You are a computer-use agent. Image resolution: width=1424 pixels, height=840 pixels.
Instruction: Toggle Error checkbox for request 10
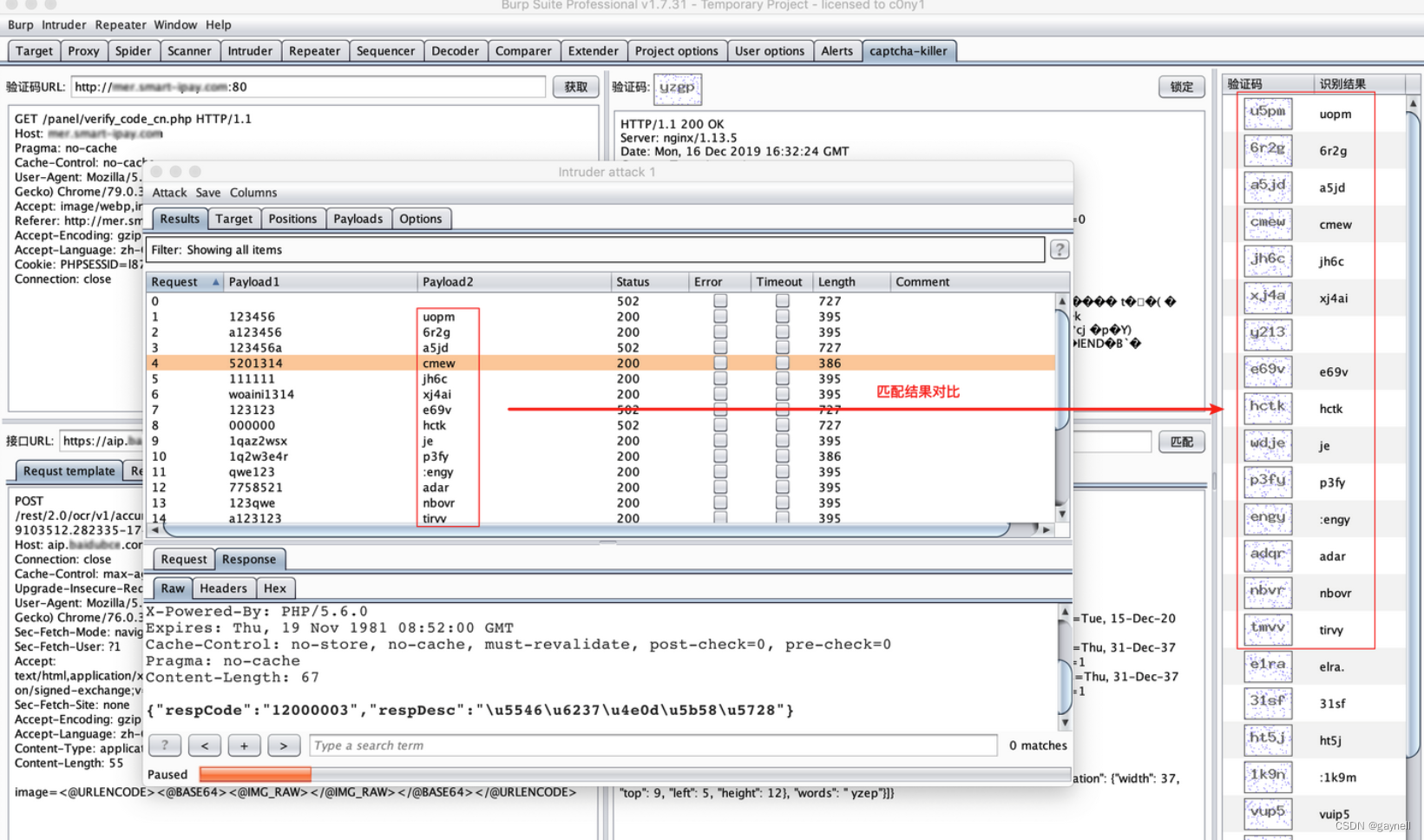720,456
